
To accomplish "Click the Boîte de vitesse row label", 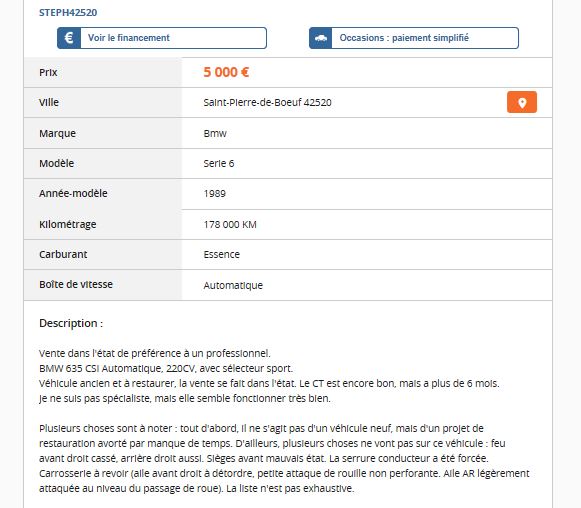I will pyautogui.click(x=76, y=284).
